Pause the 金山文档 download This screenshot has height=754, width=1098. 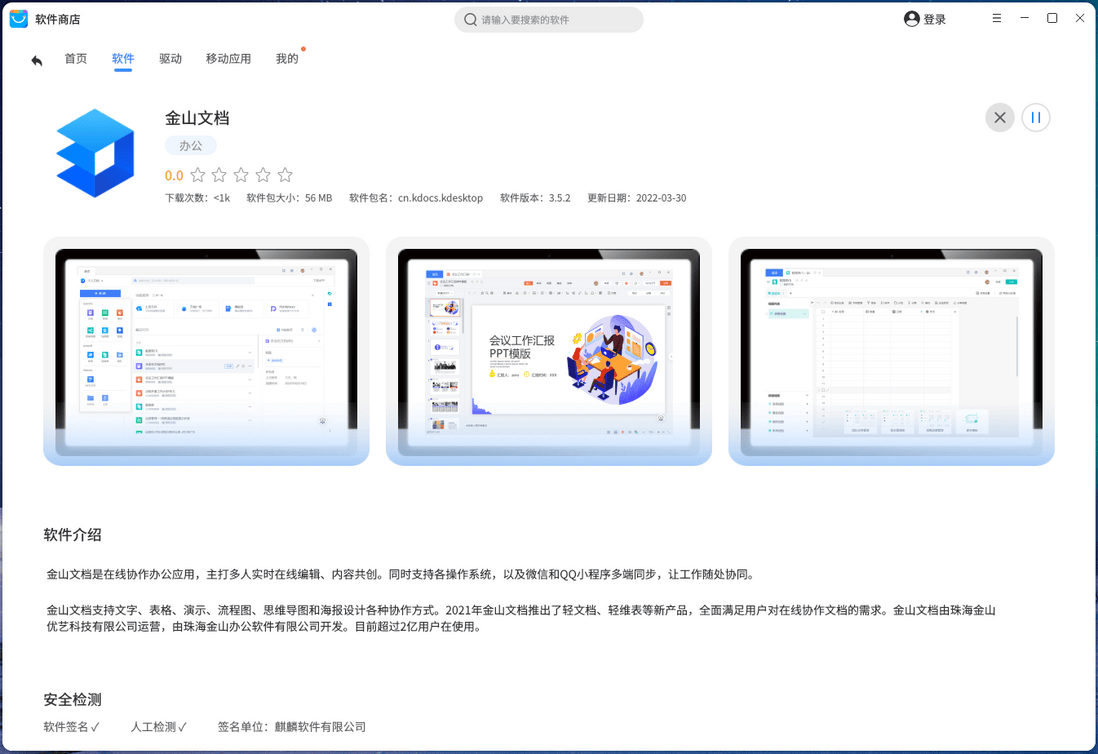point(1036,117)
